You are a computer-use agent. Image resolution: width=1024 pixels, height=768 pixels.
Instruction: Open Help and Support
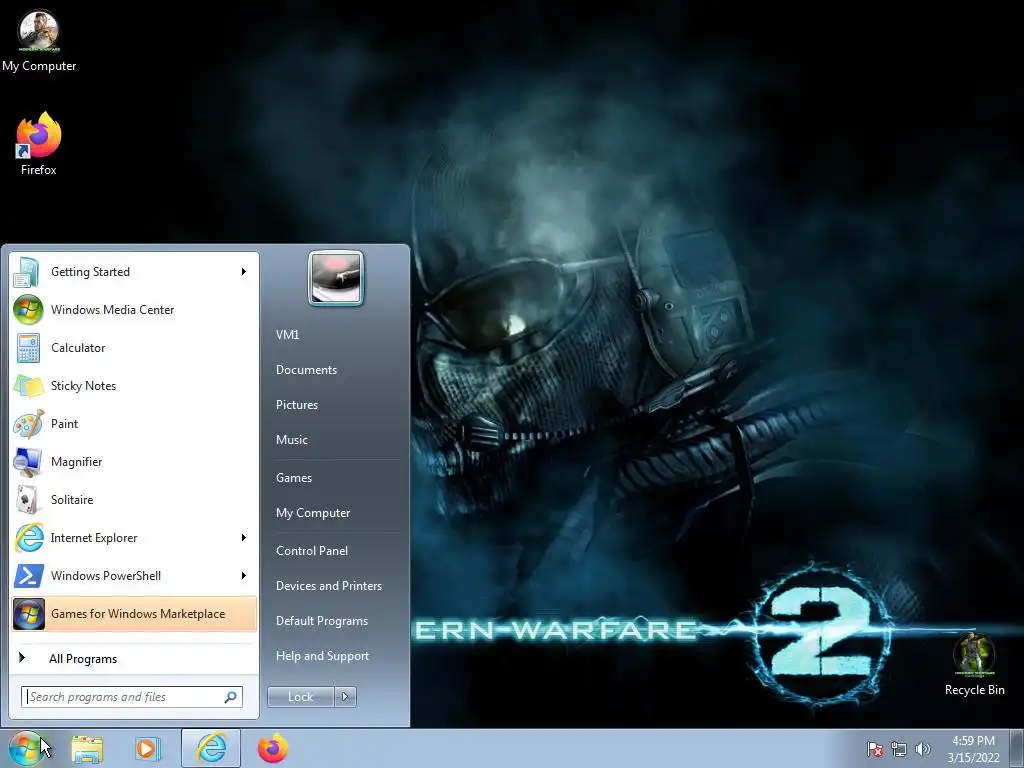click(x=322, y=656)
